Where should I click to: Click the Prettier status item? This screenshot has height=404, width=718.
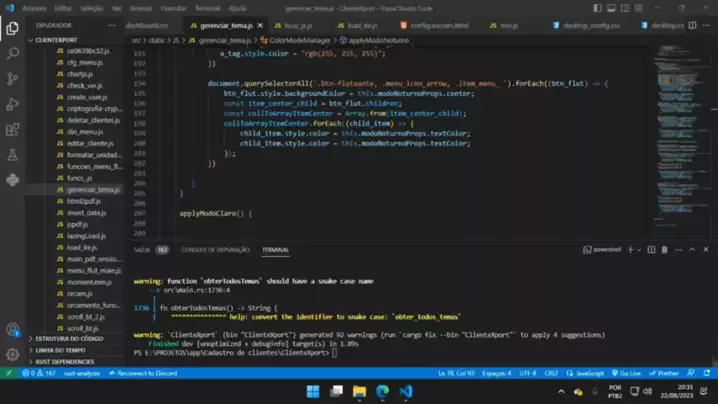(x=664, y=373)
